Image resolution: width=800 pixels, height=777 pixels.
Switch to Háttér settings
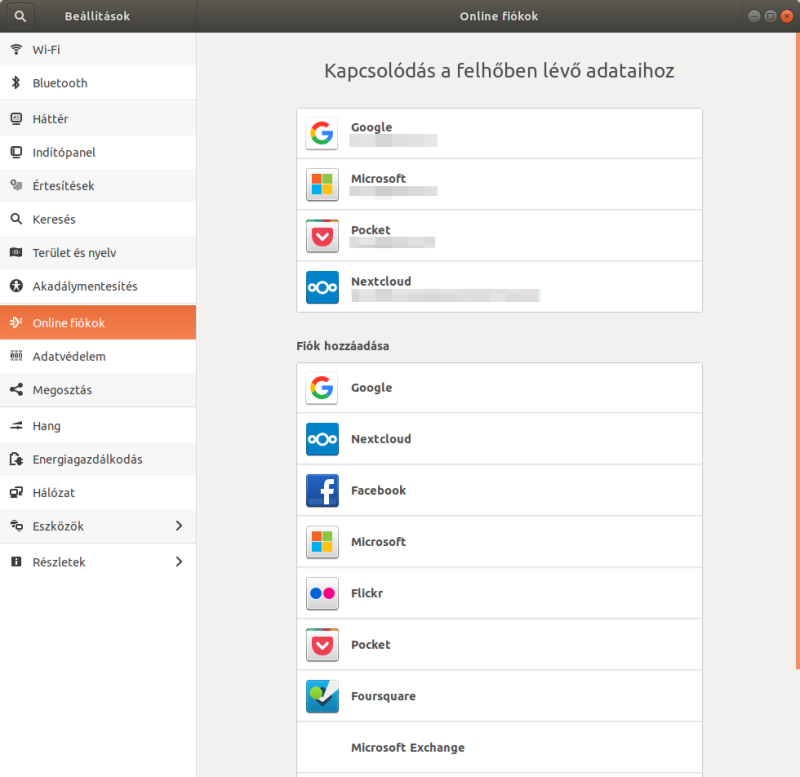[x=98, y=119]
